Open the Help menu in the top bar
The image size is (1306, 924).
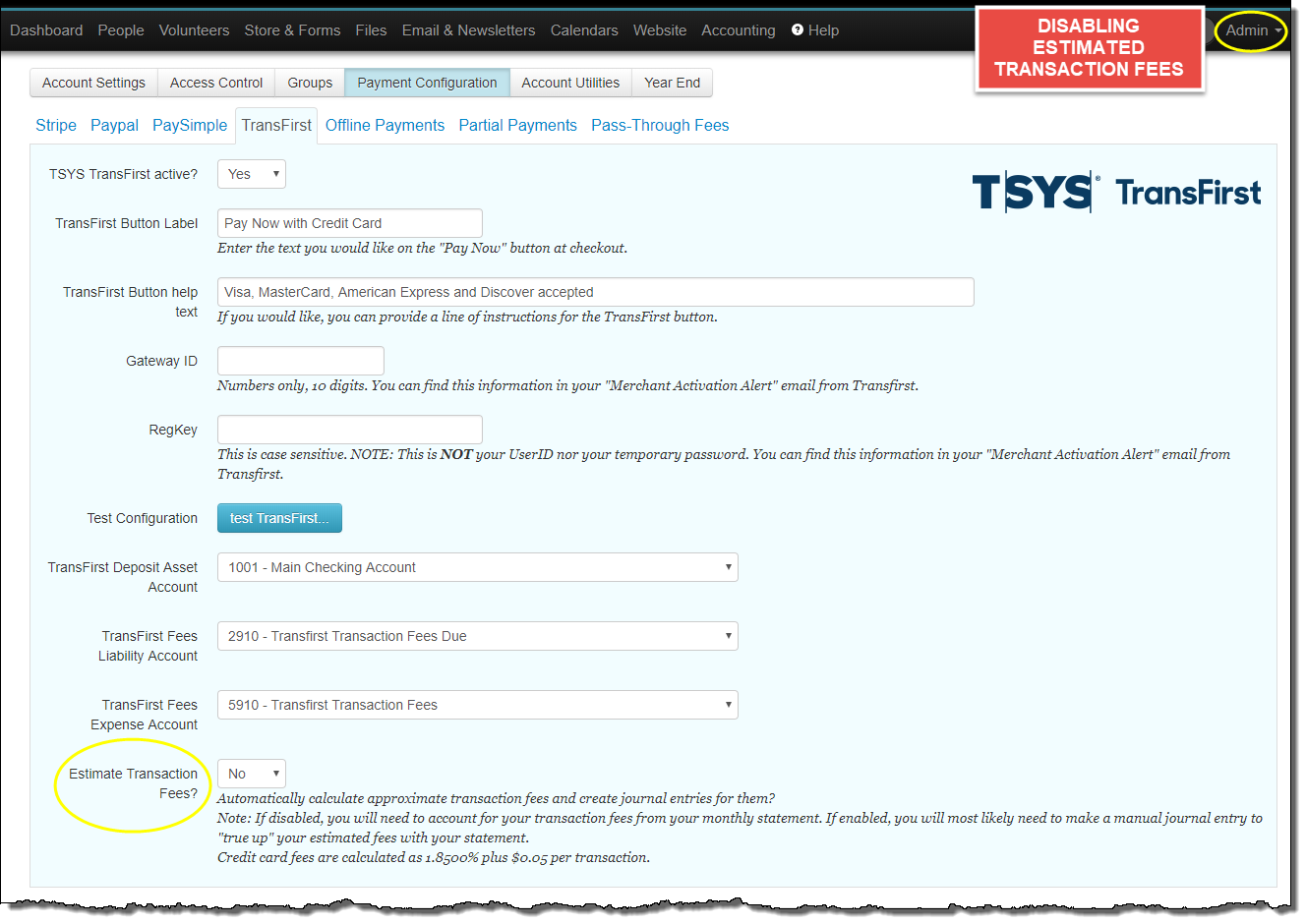(x=815, y=30)
